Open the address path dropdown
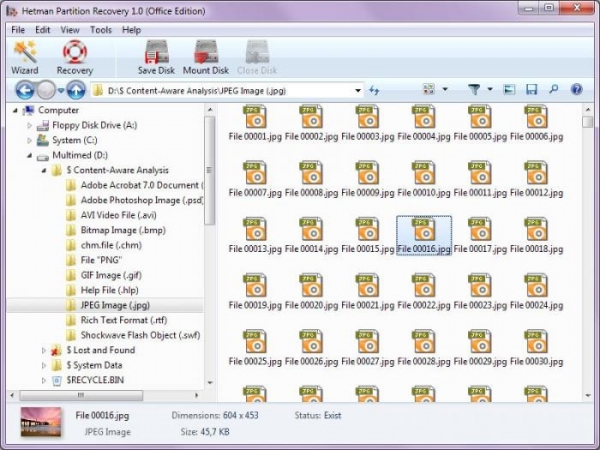Image resolution: width=600 pixels, height=450 pixels. click(x=357, y=90)
